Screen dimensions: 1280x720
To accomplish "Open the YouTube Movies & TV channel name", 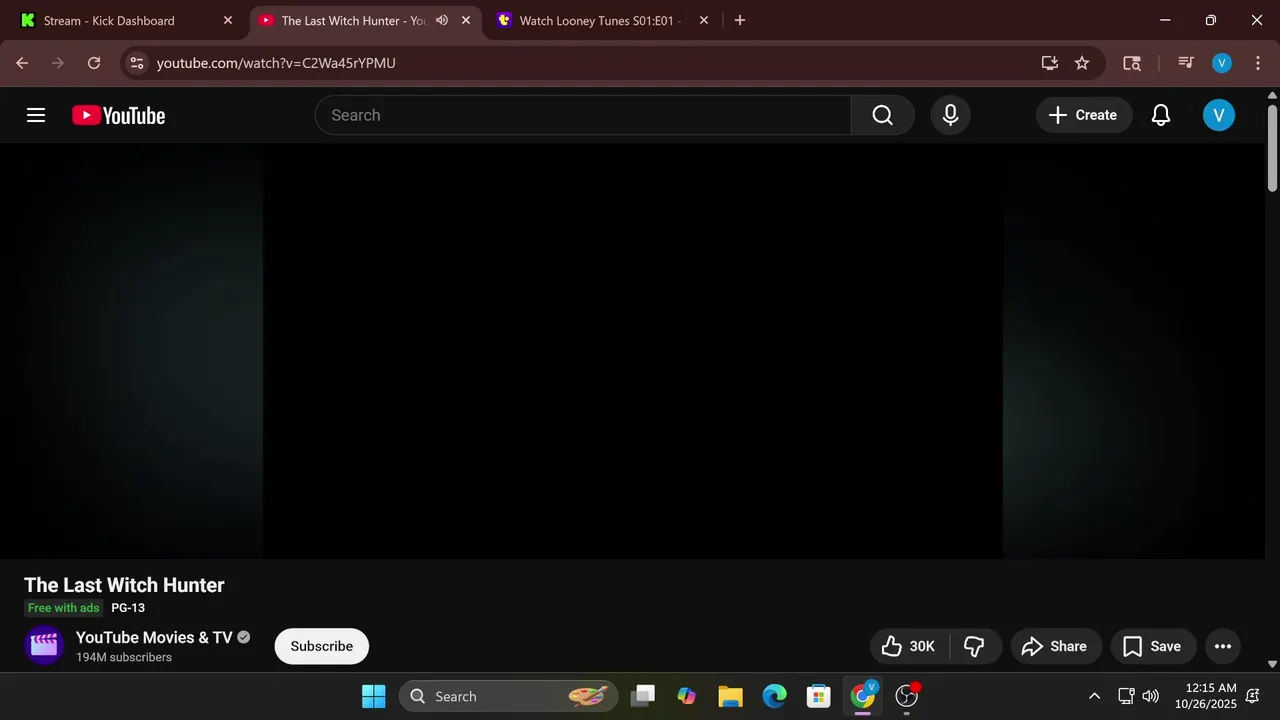I will (154, 637).
